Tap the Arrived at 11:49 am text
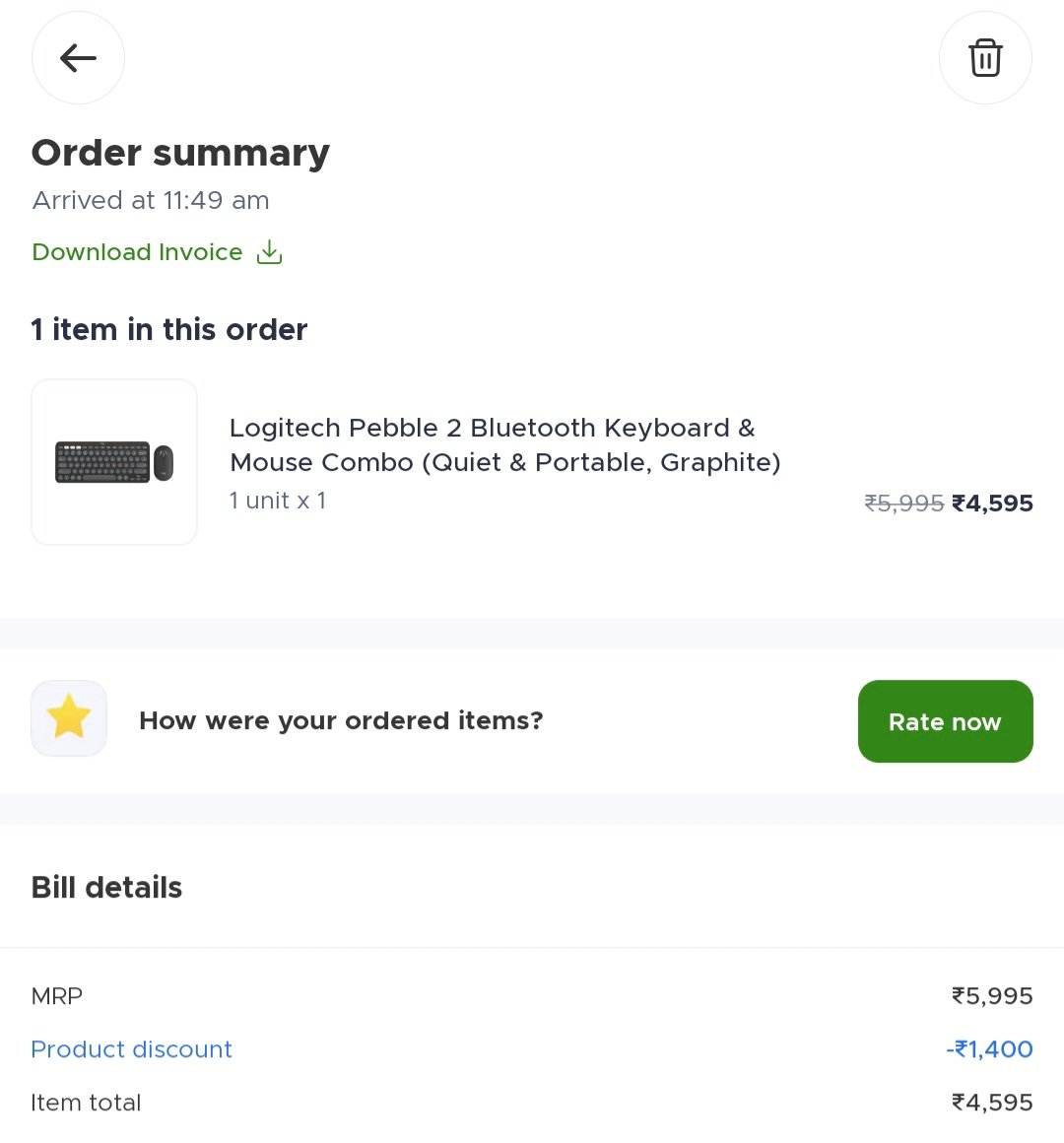This screenshot has width=1064, height=1143. (151, 200)
